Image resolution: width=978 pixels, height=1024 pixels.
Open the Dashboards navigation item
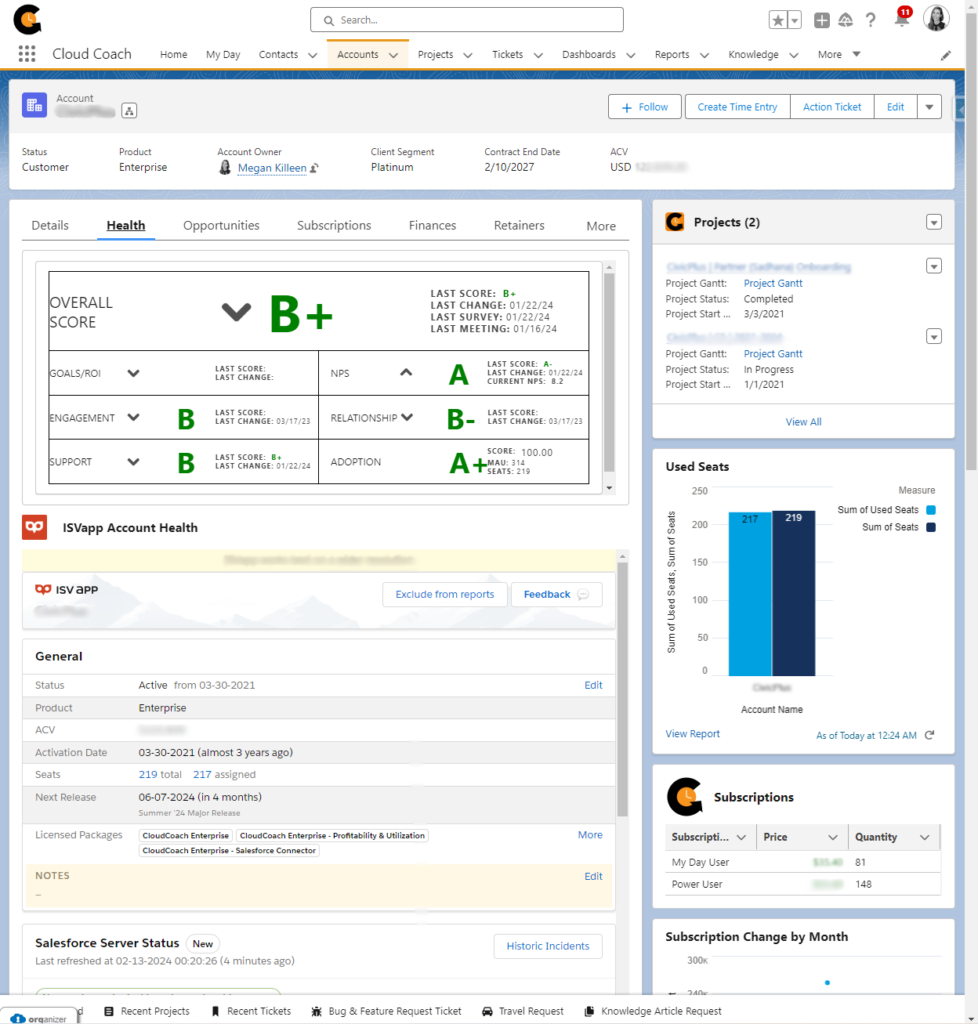click(x=590, y=54)
